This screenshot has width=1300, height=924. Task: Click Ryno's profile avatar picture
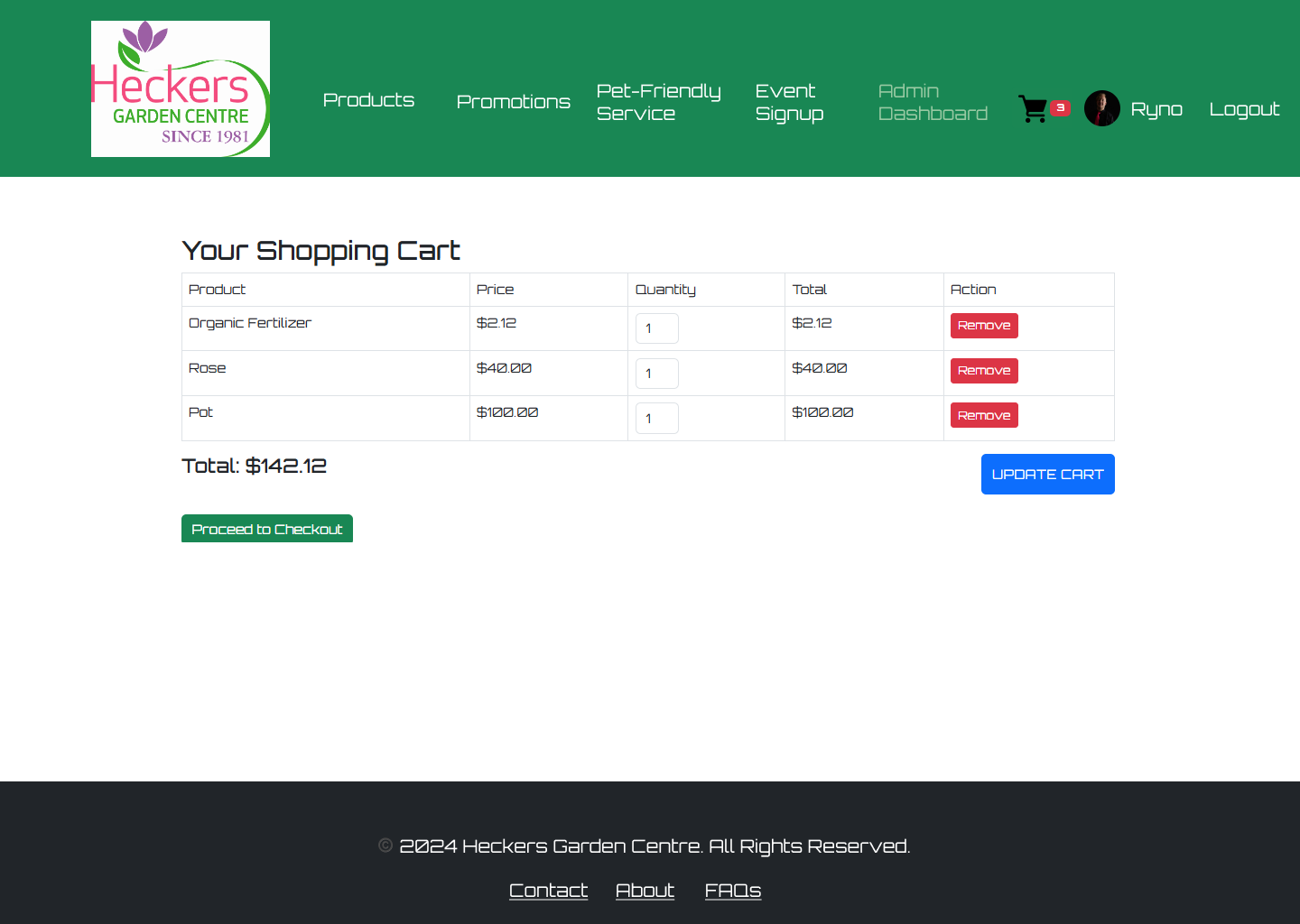click(x=1101, y=109)
